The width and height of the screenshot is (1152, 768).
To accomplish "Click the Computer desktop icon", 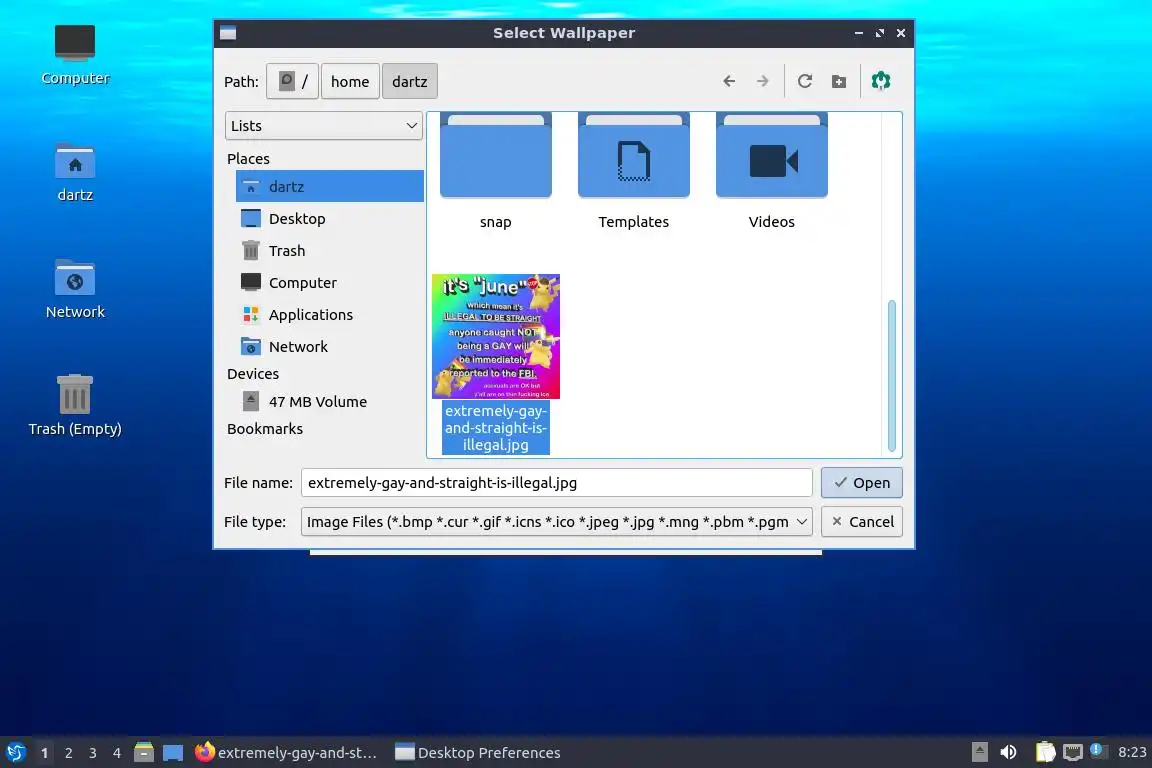I will coord(75,54).
